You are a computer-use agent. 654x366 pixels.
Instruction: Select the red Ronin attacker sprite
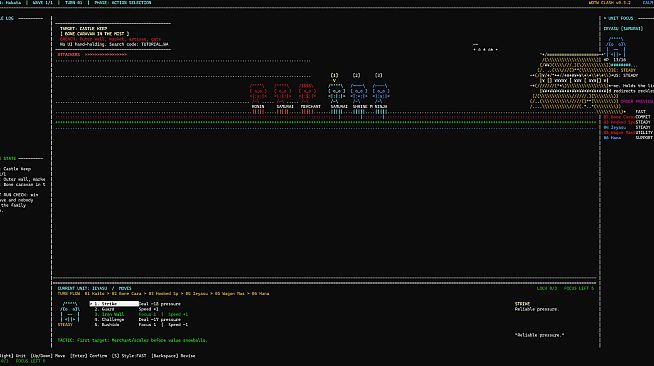[258, 93]
